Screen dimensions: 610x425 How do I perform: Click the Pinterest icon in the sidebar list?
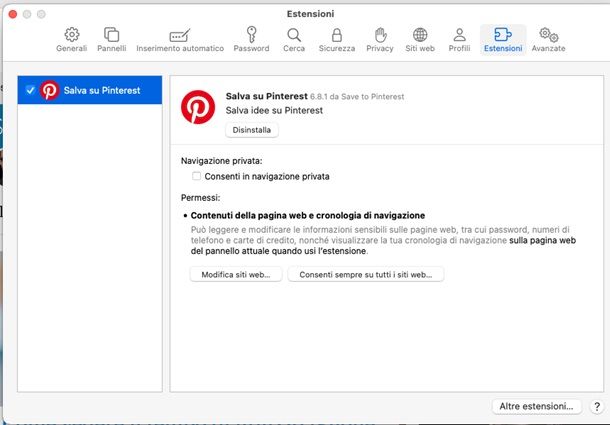tap(49, 90)
